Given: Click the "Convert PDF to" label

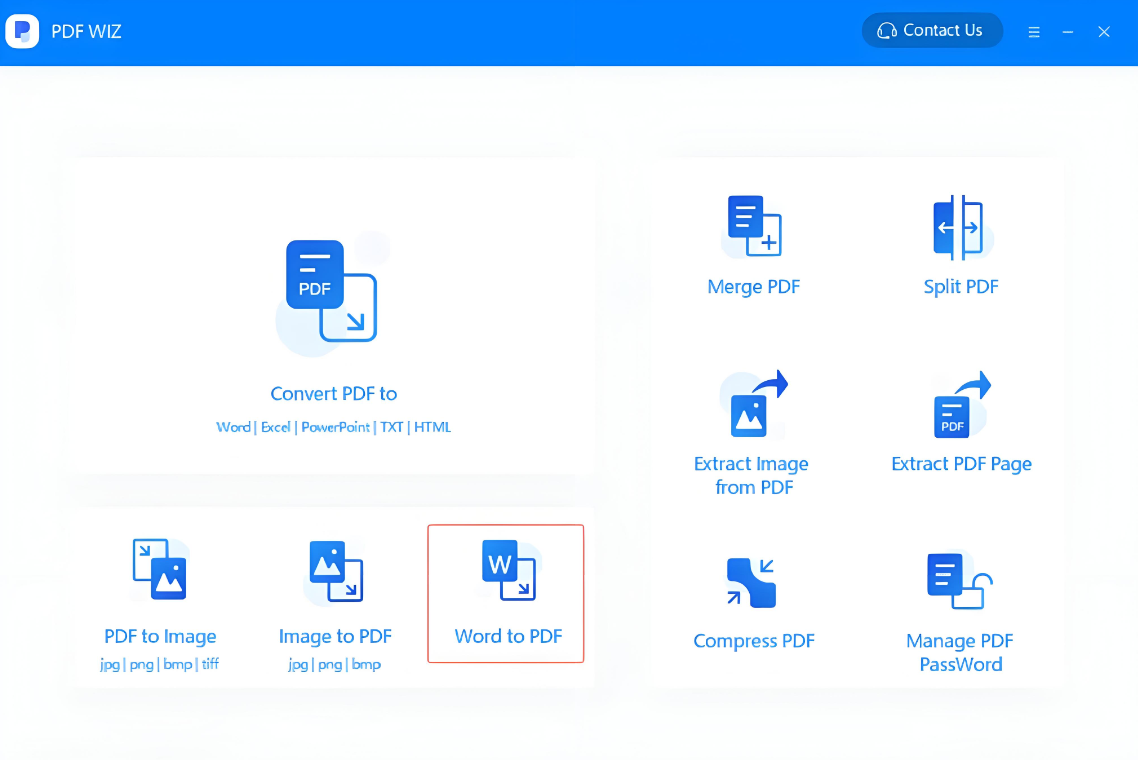Looking at the screenshot, I should (334, 393).
